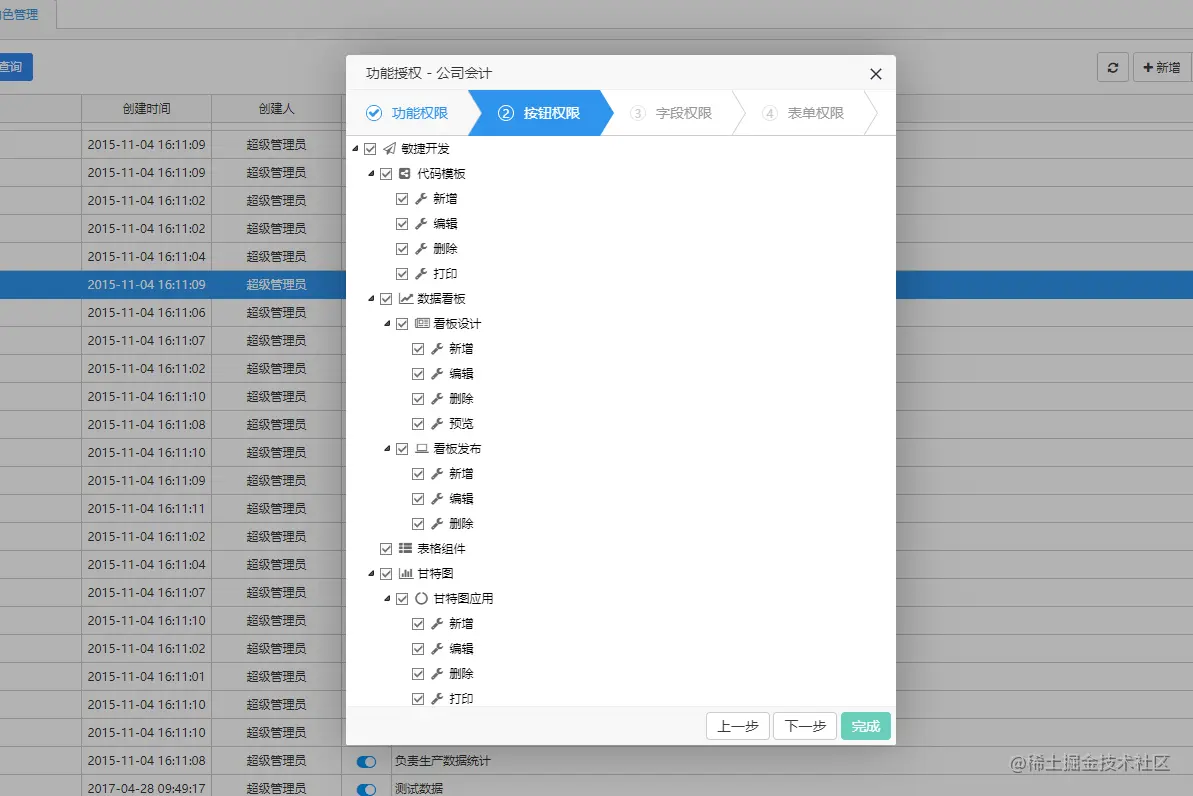Collapse the 看板设计 tree node

pos(387,323)
